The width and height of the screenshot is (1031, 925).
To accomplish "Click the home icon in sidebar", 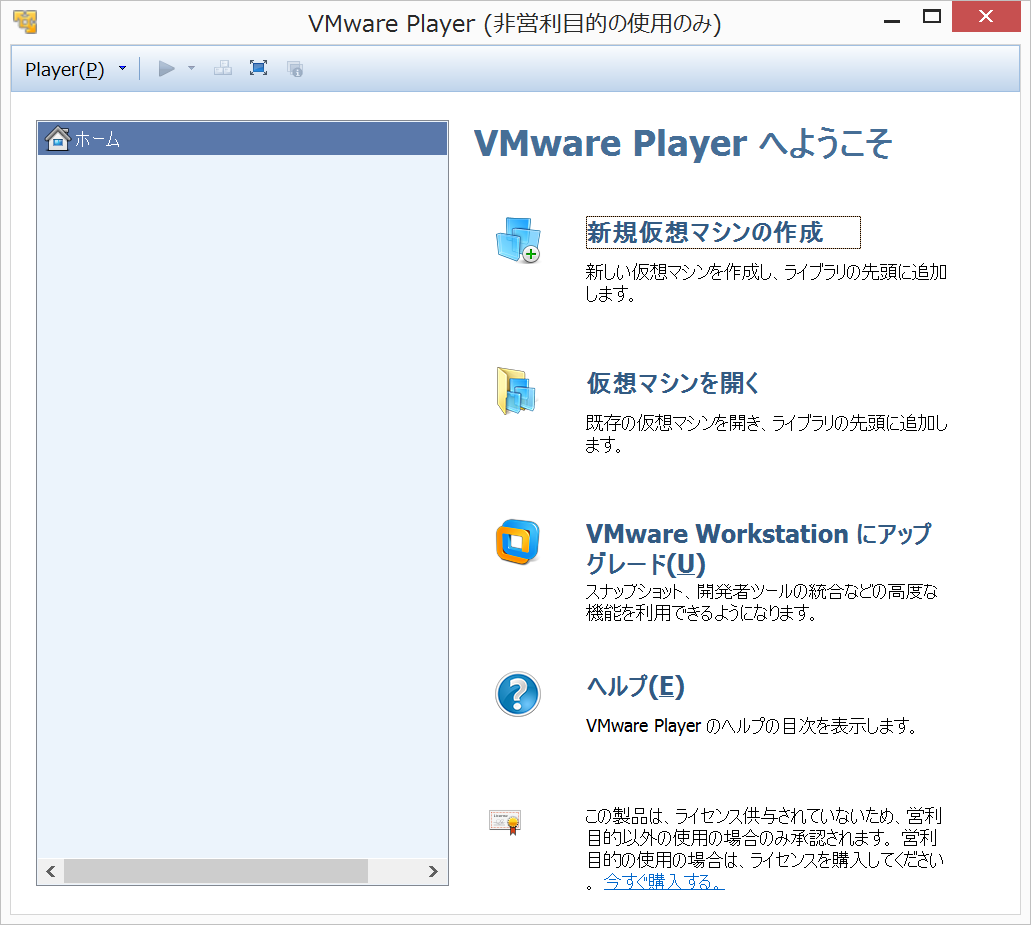I will pyautogui.click(x=57, y=139).
